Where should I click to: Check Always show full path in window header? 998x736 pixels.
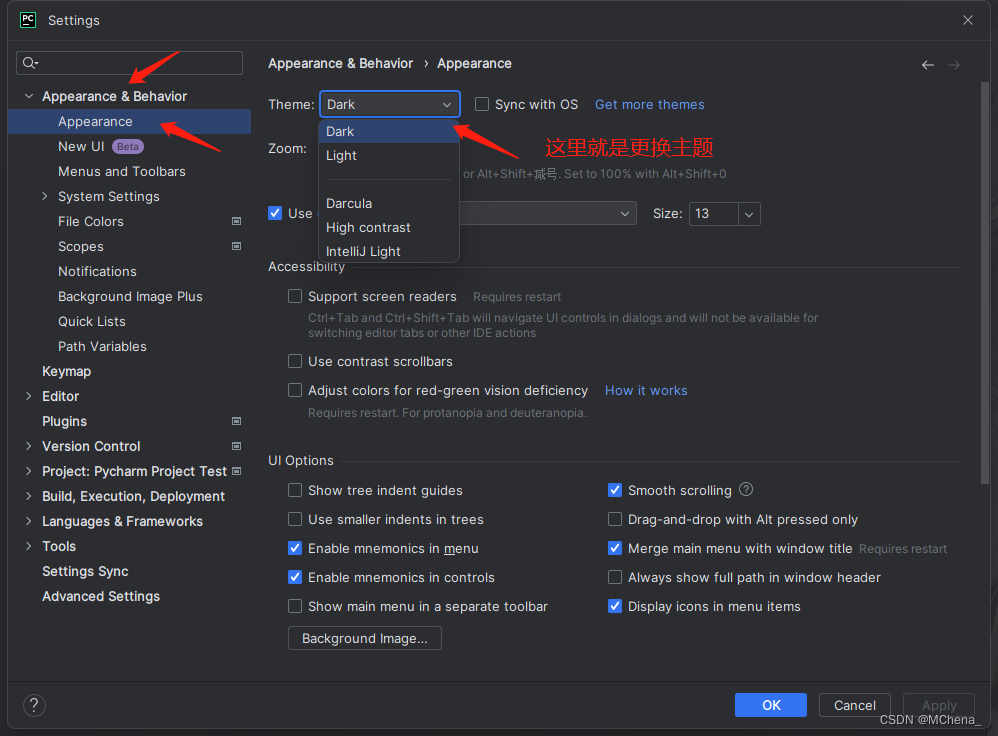coord(615,577)
